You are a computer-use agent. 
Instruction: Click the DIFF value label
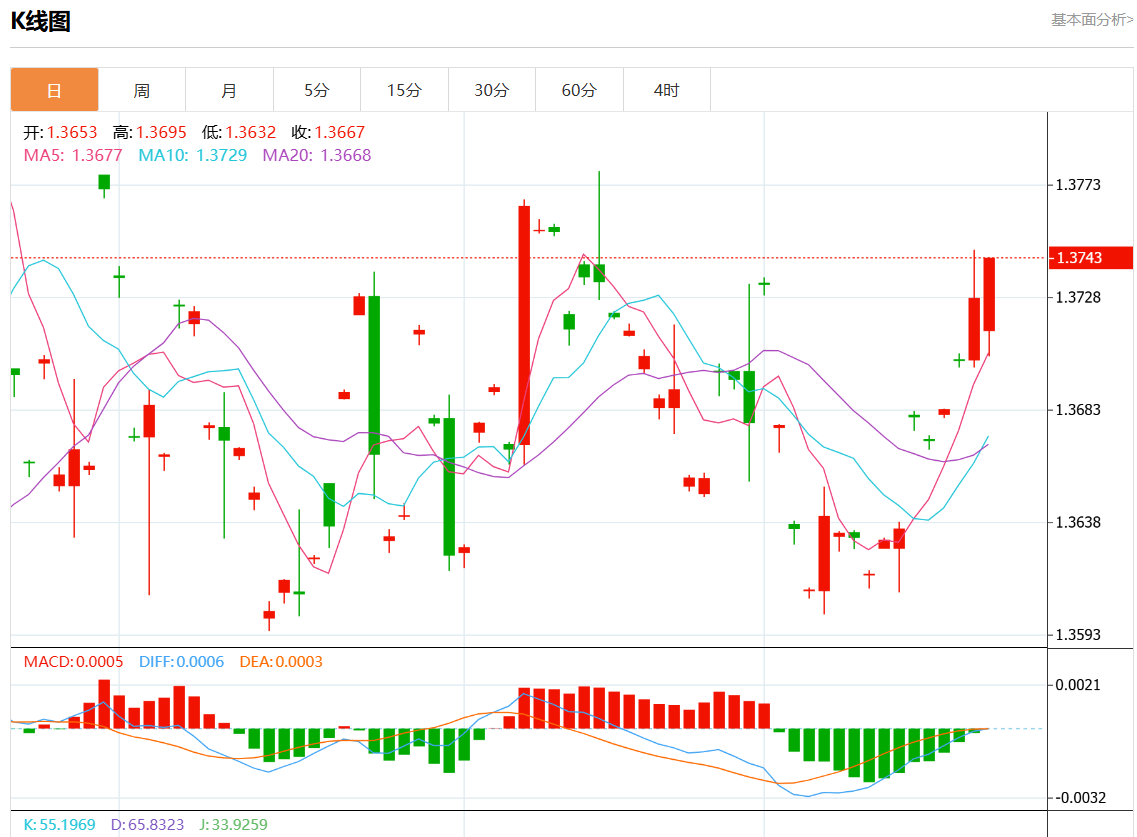(181, 661)
